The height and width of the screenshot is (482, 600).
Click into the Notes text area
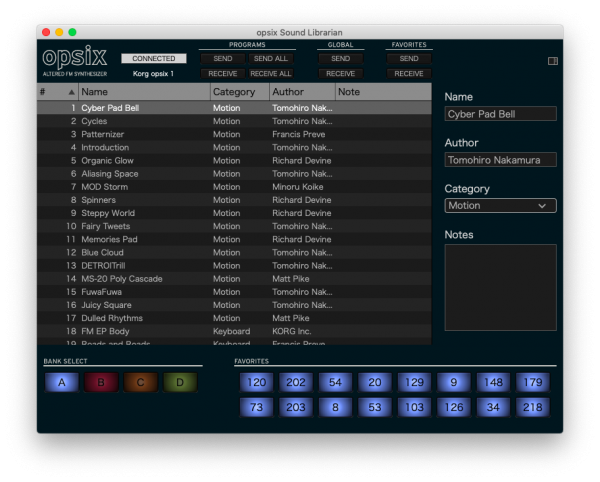[500, 287]
